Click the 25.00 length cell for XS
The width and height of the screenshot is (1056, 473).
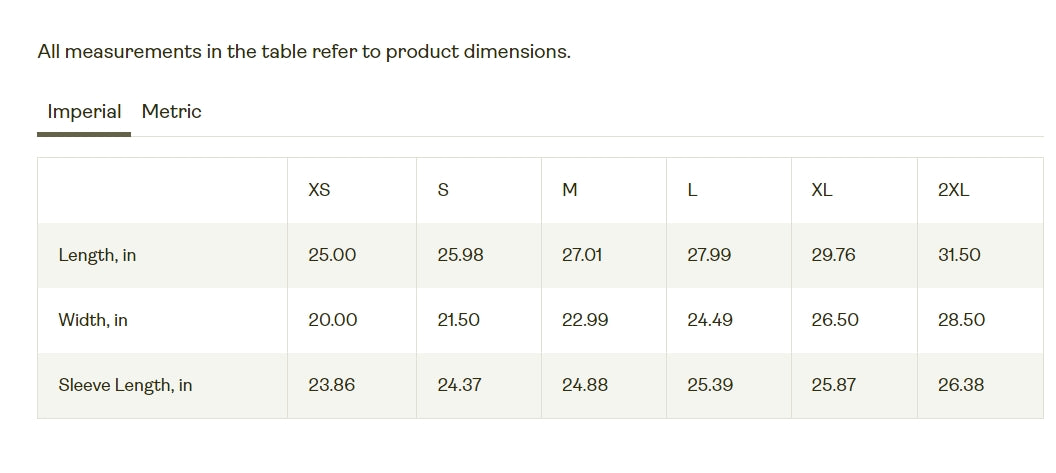pyautogui.click(x=332, y=255)
